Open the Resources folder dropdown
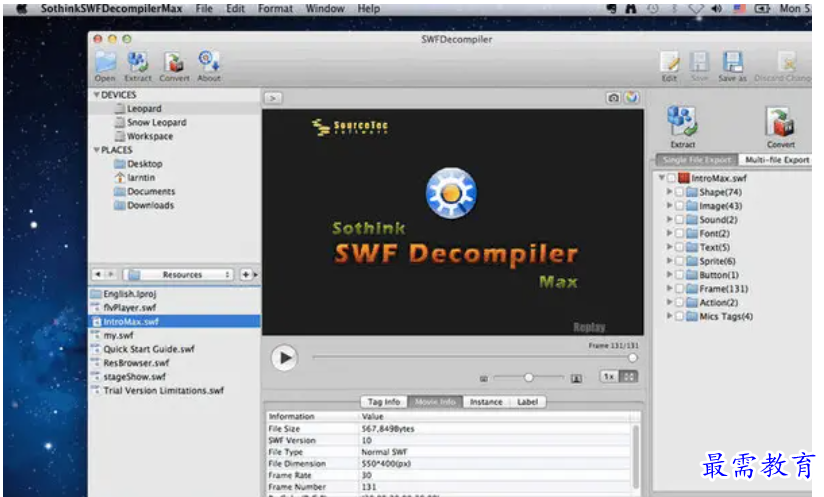Viewport: 824px width, 497px height. (x=178, y=274)
